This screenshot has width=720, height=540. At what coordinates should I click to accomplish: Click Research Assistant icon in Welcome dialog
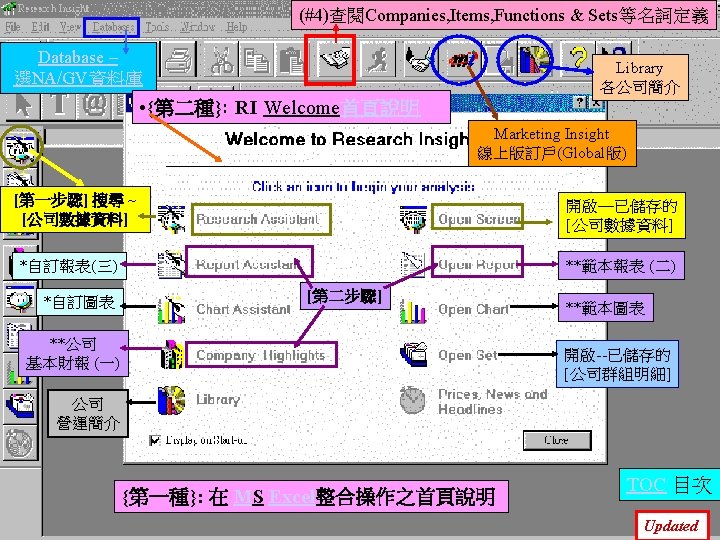(172, 219)
